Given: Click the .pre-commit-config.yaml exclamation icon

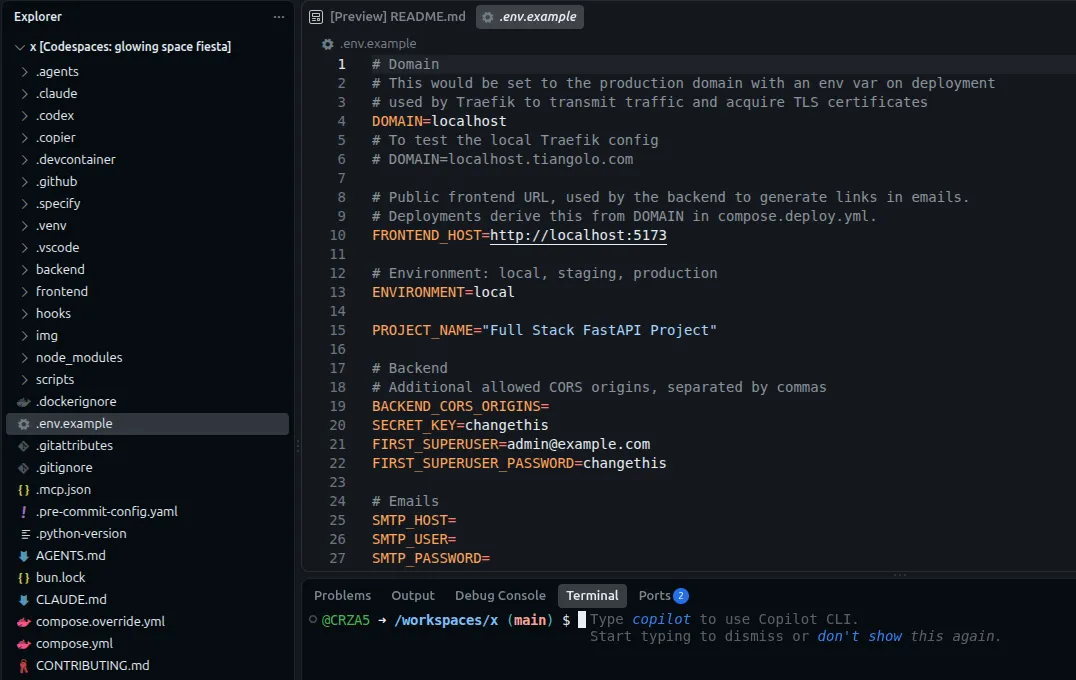Looking at the screenshot, I should (x=24, y=512).
